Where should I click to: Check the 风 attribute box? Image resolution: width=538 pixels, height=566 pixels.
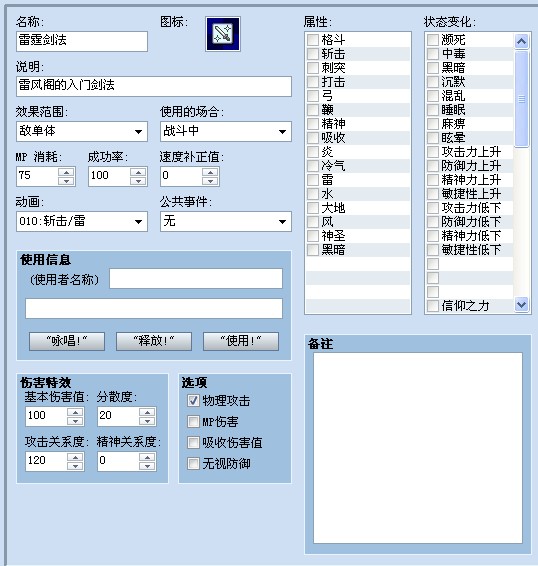313,222
